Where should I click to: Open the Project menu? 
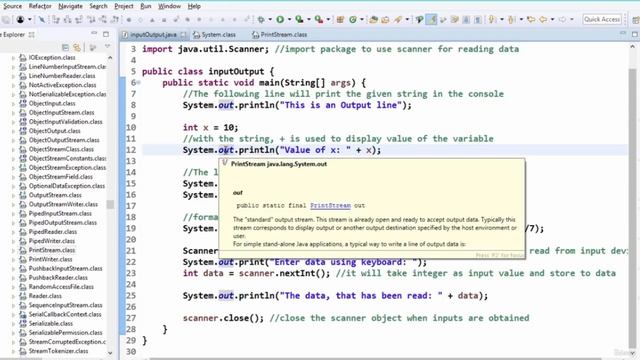[124, 6]
